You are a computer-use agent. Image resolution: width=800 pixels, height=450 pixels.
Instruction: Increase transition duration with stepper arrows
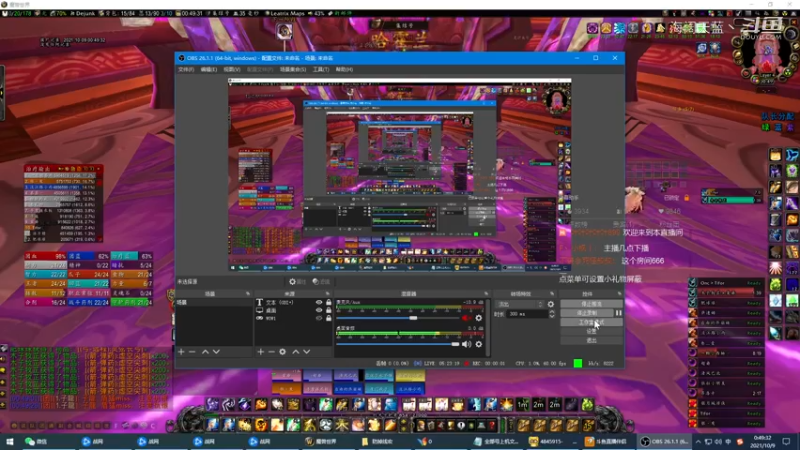(552, 312)
